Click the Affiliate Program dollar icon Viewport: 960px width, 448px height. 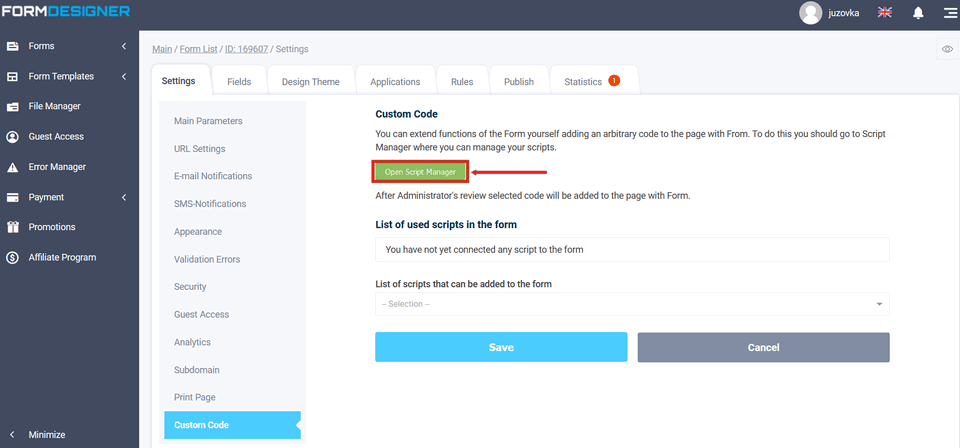pyautogui.click(x=13, y=258)
